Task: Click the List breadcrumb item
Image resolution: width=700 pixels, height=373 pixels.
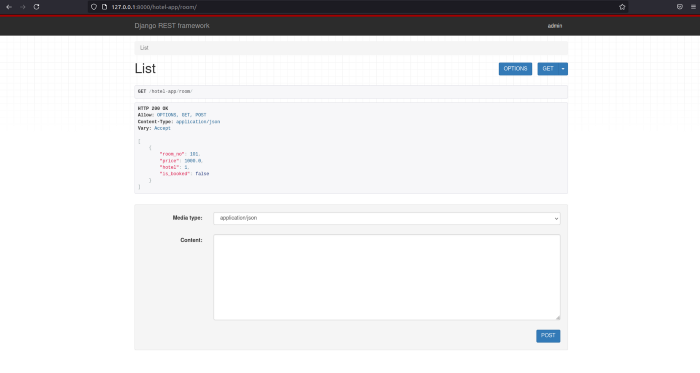Action: click(144, 48)
